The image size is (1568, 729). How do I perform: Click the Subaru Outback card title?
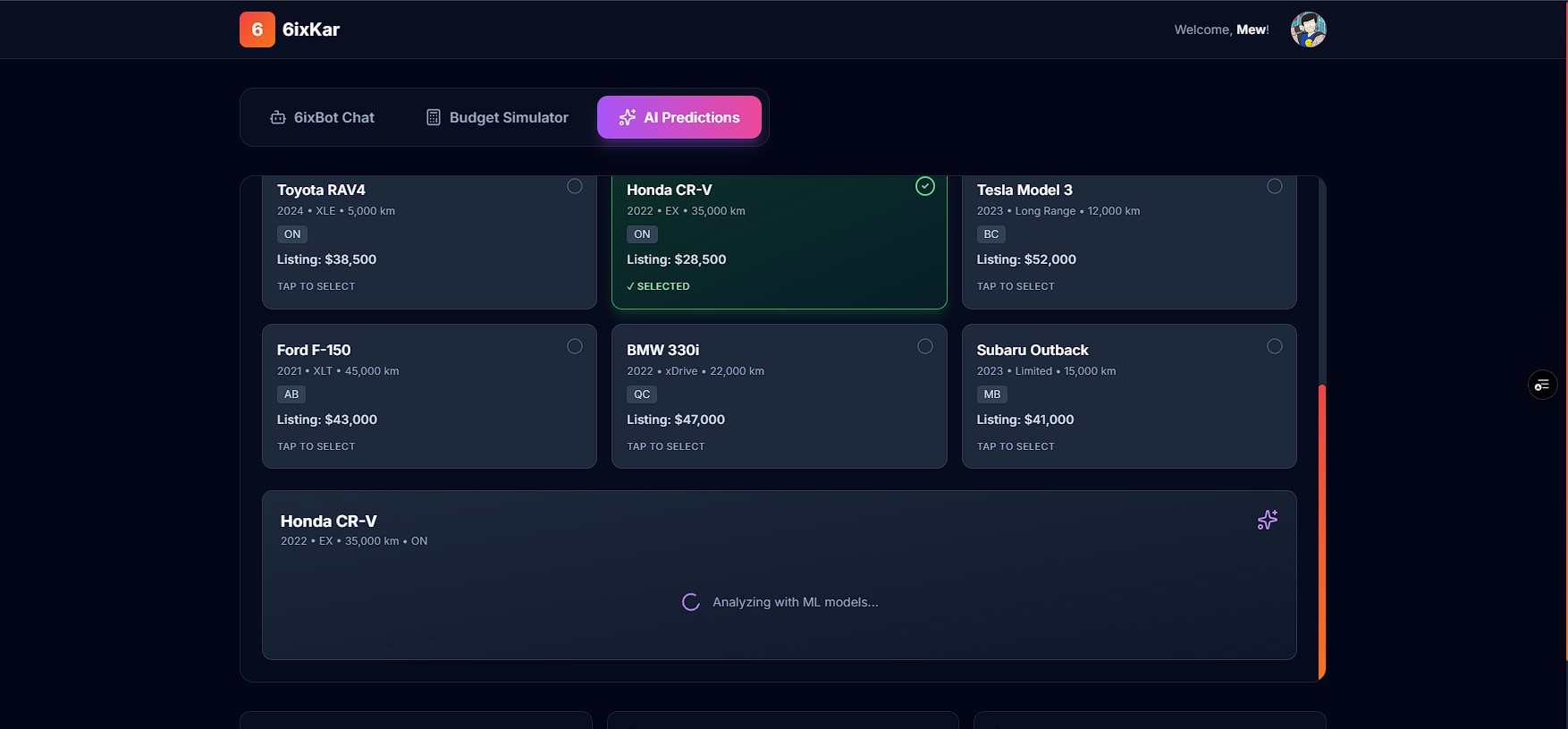click(x=1033, y=350)
